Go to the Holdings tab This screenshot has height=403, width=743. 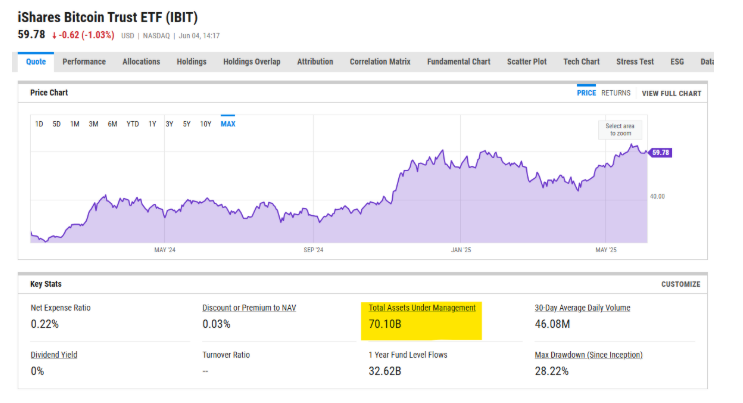tap(191, 62)
